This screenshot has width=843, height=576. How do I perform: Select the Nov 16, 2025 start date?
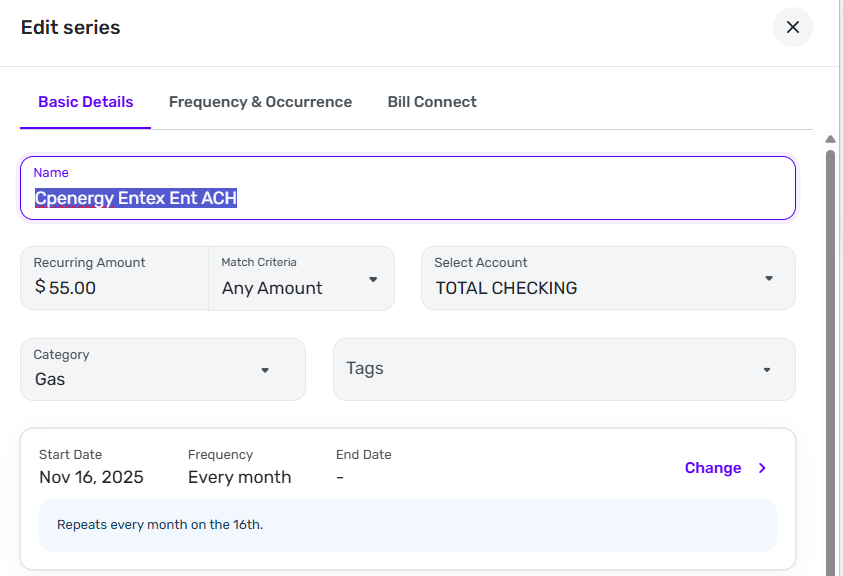[91, 477]
